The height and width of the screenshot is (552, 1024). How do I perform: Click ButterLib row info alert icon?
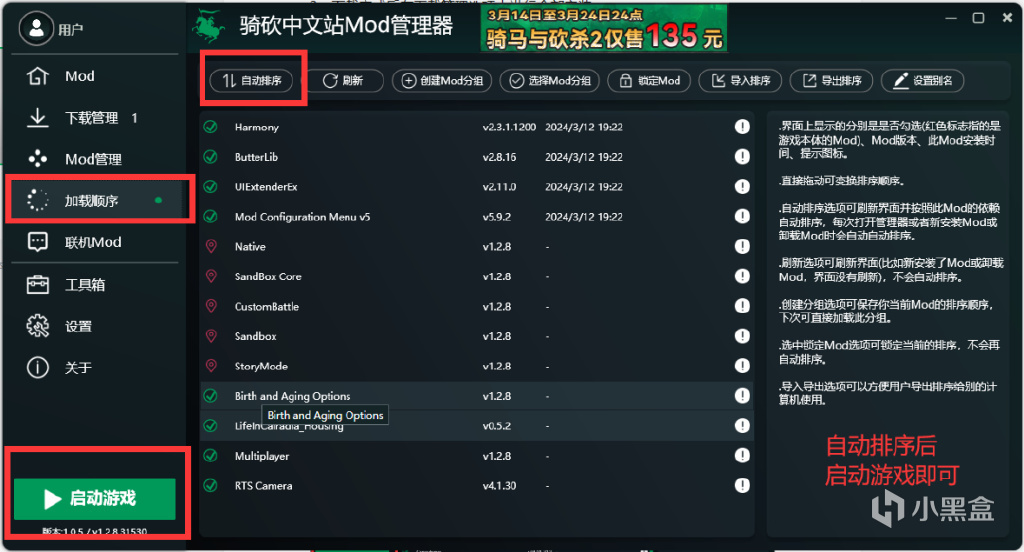tap(742, 157)
